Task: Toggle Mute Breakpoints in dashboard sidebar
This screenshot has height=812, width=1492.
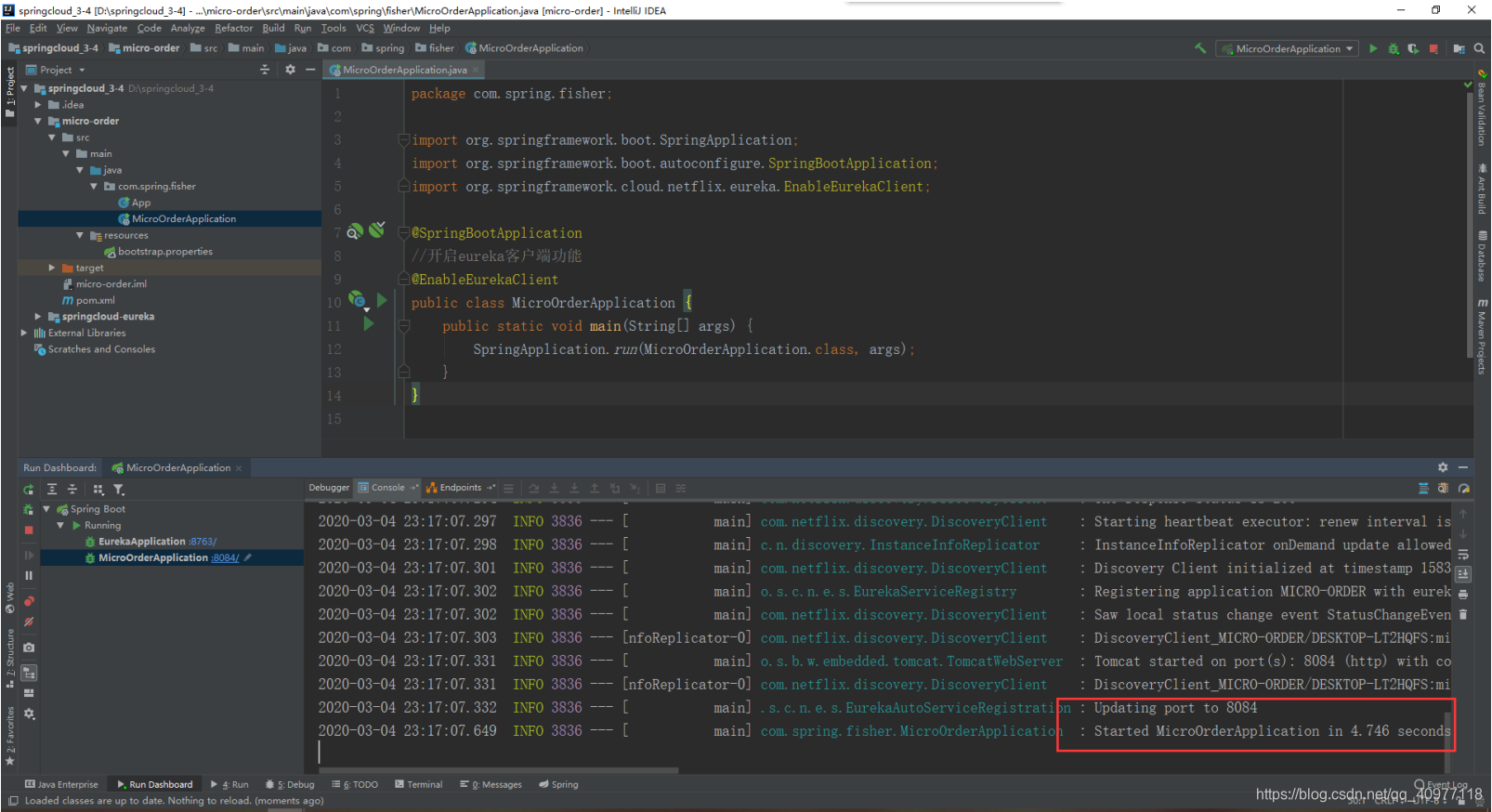Action: pyautogui.click(x=29, y=622)
